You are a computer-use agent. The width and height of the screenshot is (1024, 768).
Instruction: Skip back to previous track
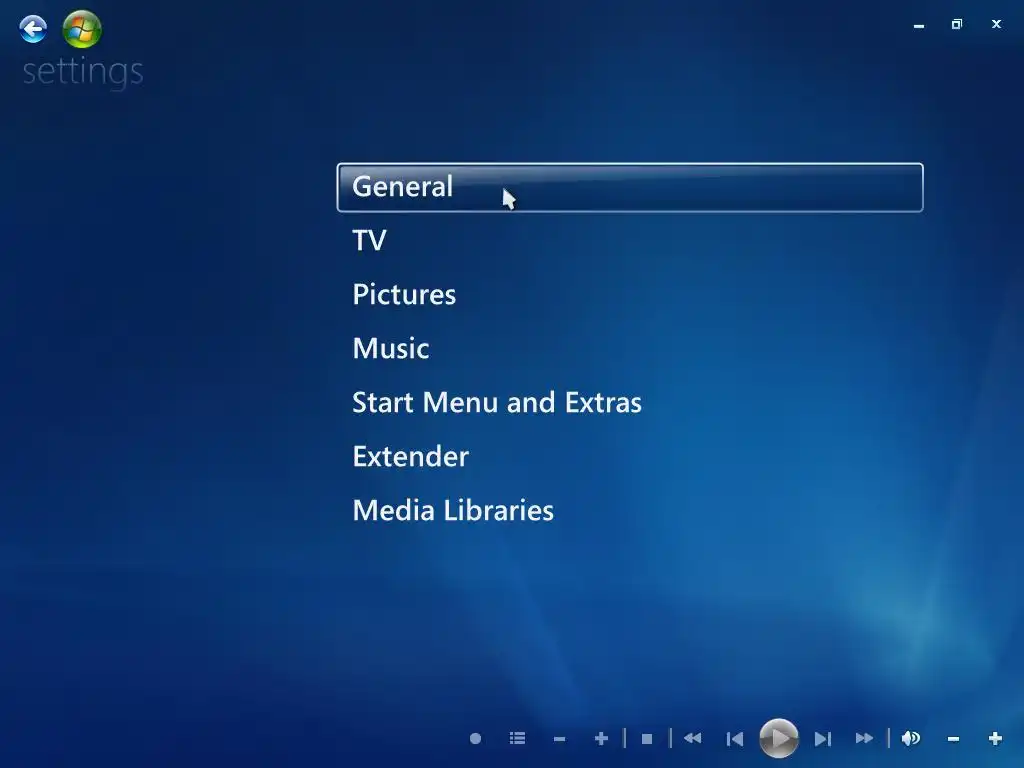click(735, 739)
